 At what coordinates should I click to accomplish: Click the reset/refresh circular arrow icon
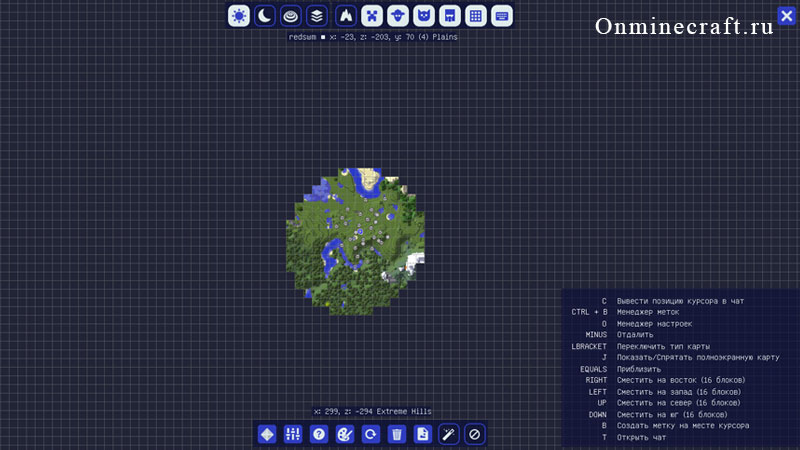coord(371,434)
